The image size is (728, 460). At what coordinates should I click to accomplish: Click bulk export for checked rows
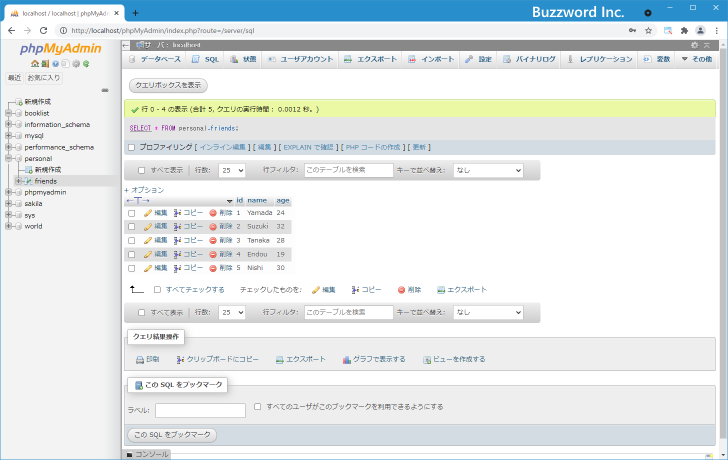[x=441, y=290]
